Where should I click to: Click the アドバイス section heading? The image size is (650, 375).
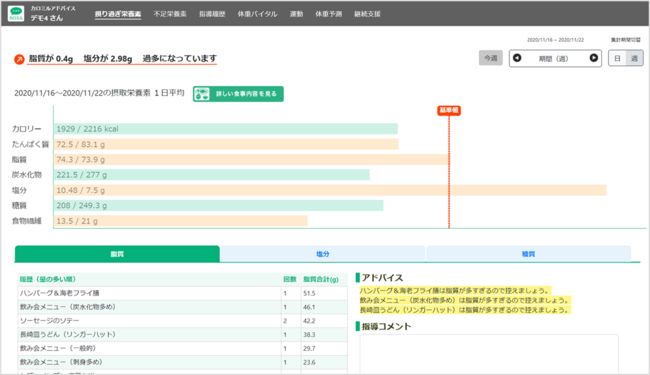coord(382,278)
